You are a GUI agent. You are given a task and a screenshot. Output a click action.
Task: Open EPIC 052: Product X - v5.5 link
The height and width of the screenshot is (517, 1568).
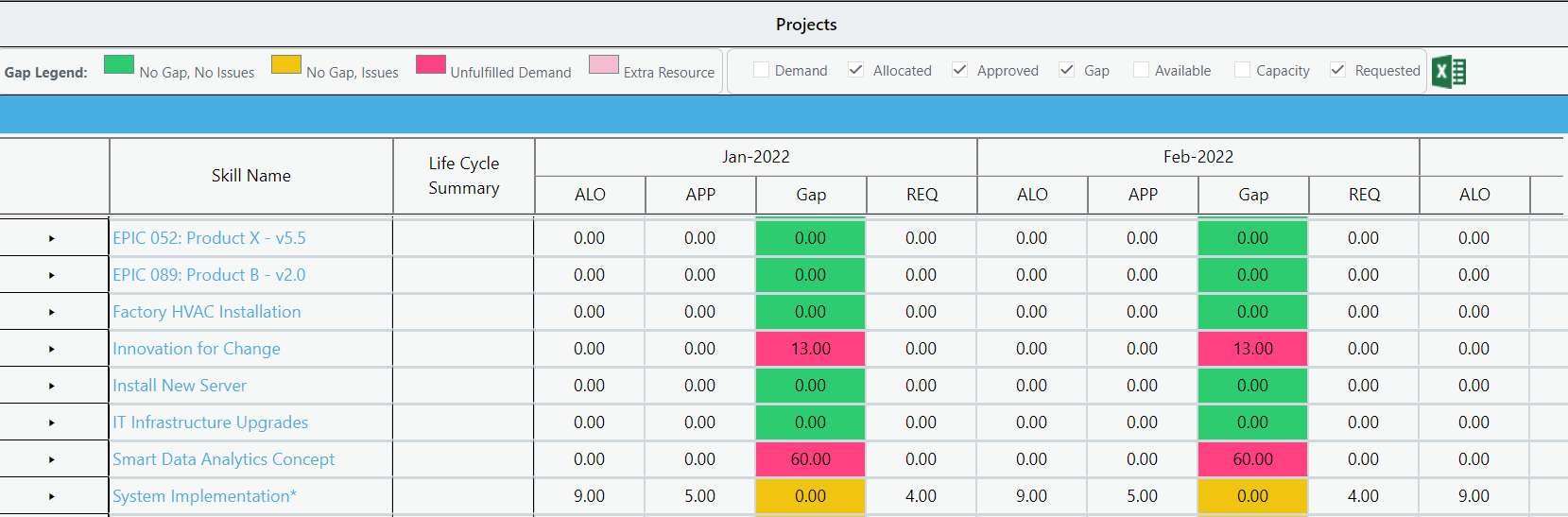(x=209, y=238)
